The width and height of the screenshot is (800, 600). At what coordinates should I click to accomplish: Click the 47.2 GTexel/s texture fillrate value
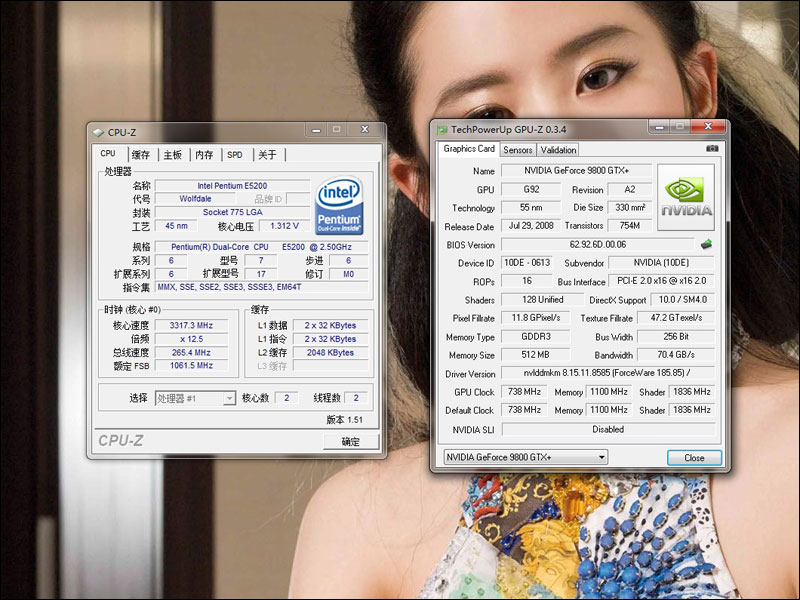(676, 318)
